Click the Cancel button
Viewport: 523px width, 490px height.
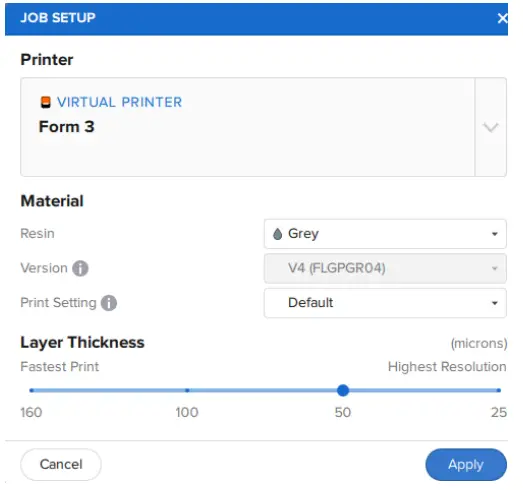[61, 464]
